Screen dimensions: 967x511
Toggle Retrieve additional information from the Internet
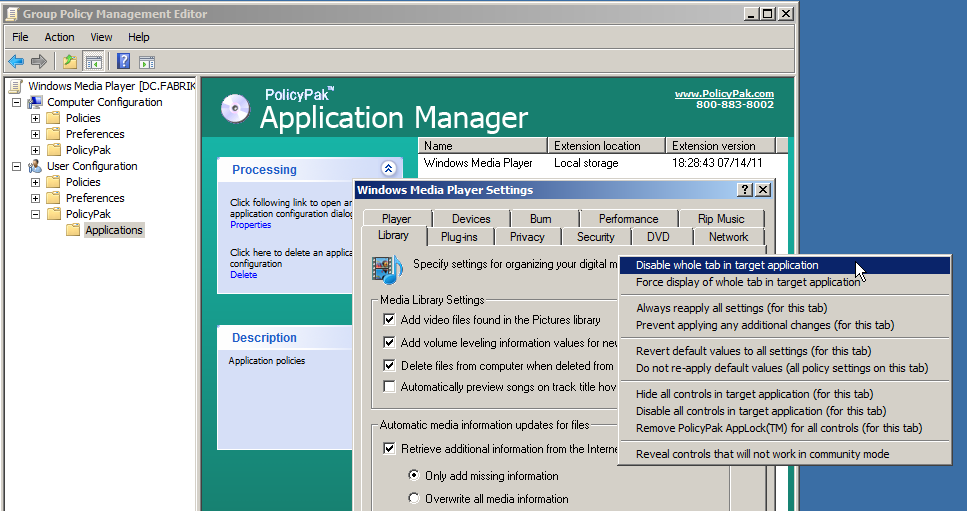pos(389,449)
